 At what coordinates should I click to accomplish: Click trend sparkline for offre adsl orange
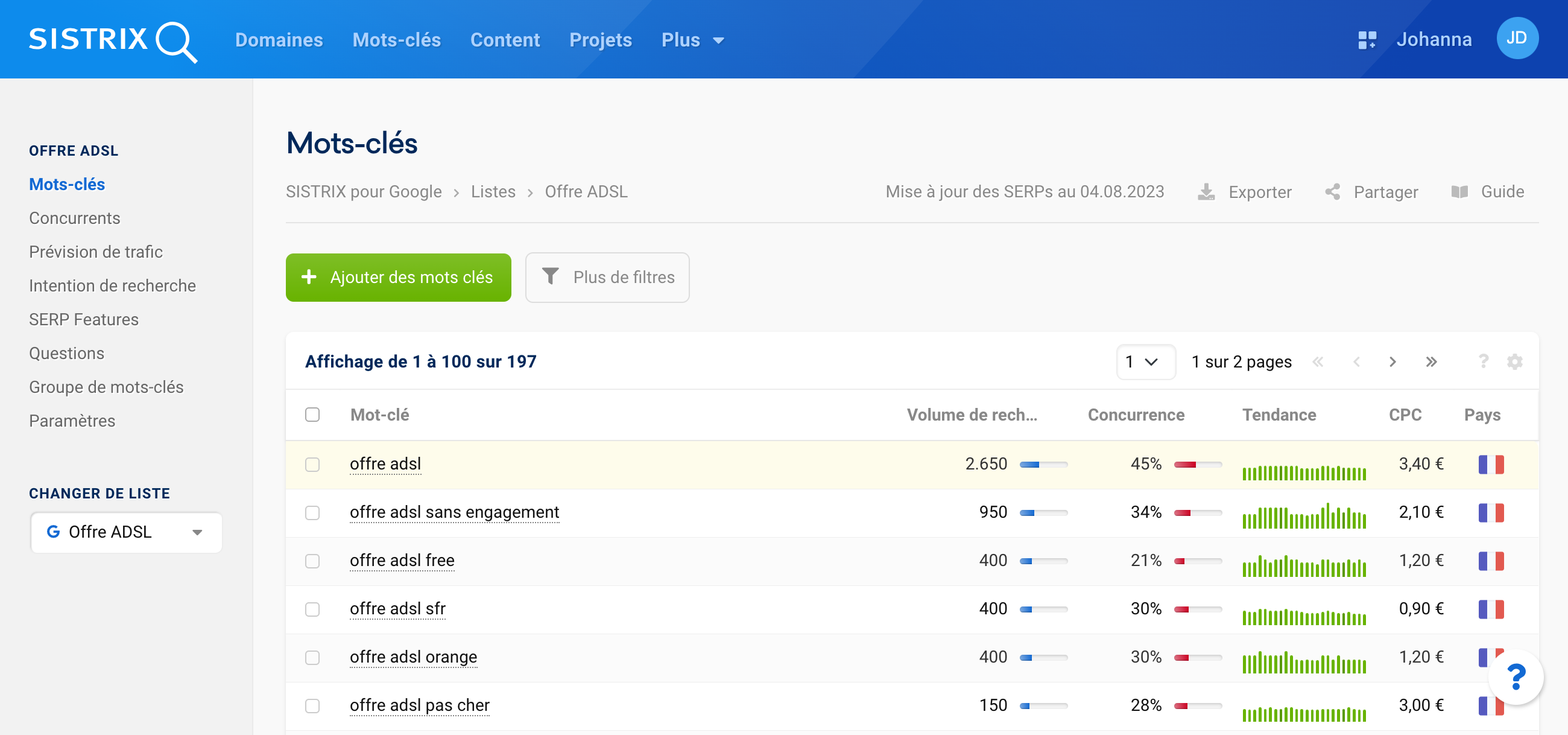click(x=1304, y=662)
